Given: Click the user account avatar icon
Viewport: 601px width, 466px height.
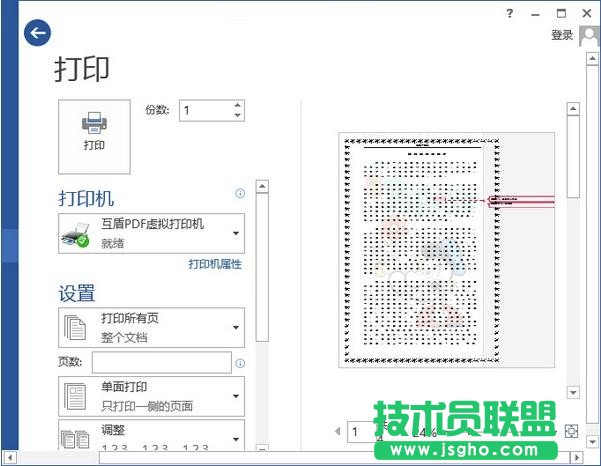Looking at the screenshot, I should (589, 36).
